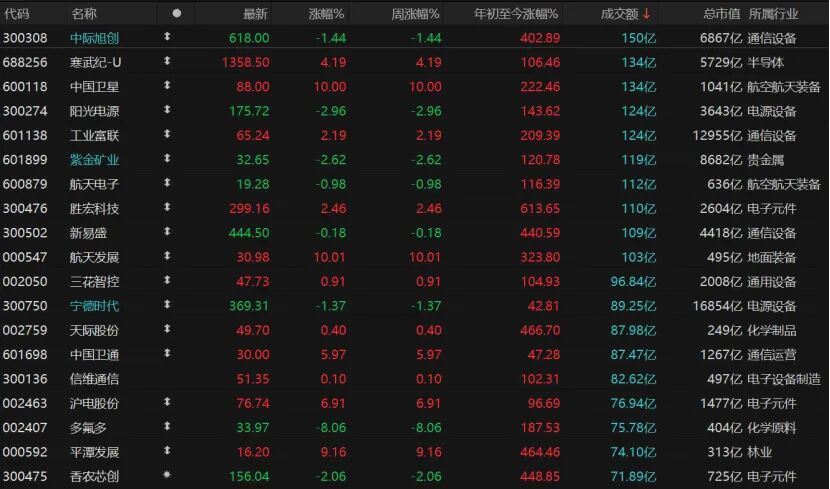The image size is (830, 489).
Task: Click the marker icon in 寒武纪-U row
Action: (167, 62)
